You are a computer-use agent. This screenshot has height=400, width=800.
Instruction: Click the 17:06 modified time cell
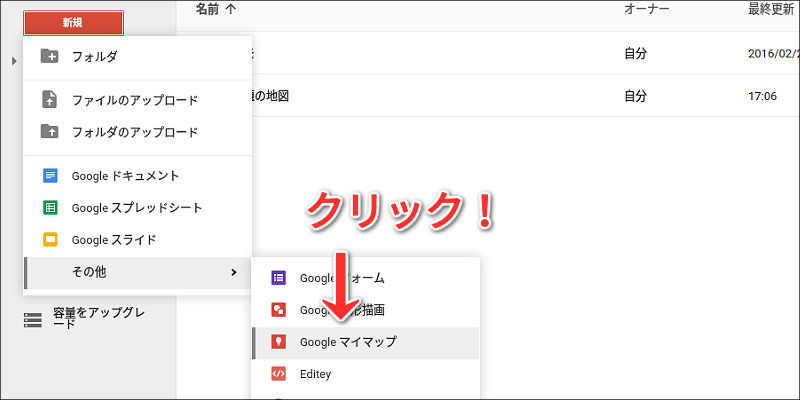[762, 96]
